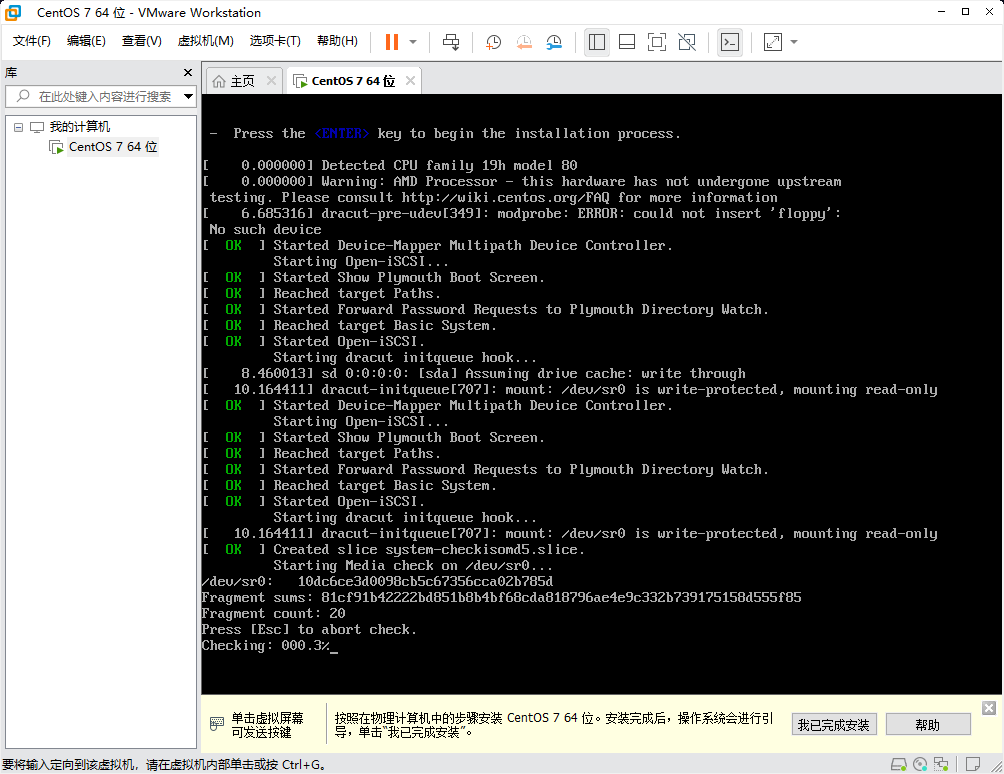Image resolution: width=1004 pixels, height=774 pixels.
Task: Open the library search filter dropdown
Action: pos(188,97)
